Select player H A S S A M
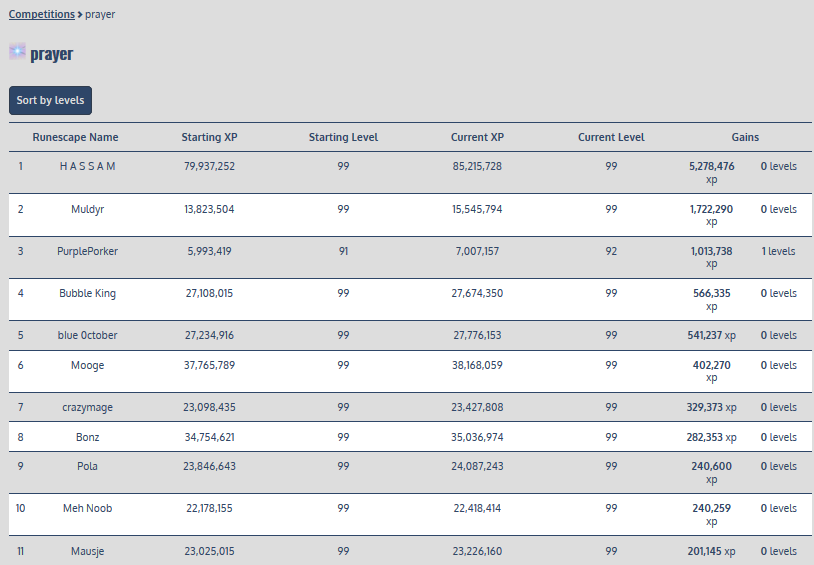 coord(88,166)
